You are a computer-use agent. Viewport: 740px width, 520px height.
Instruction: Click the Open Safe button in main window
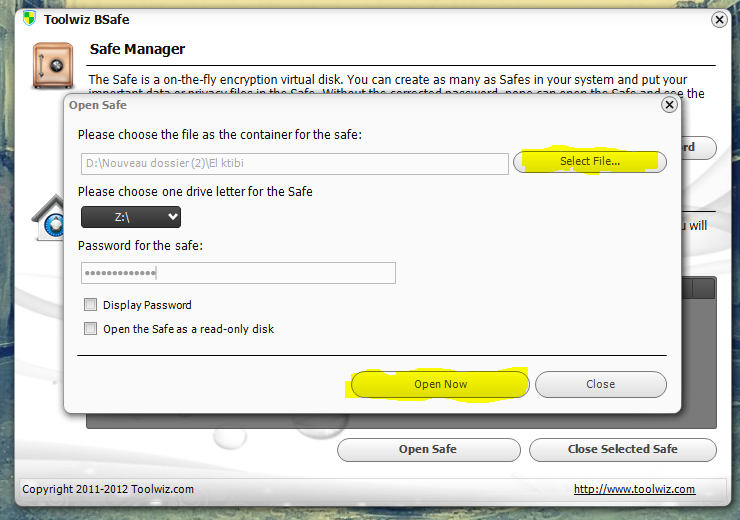[429, 449]
